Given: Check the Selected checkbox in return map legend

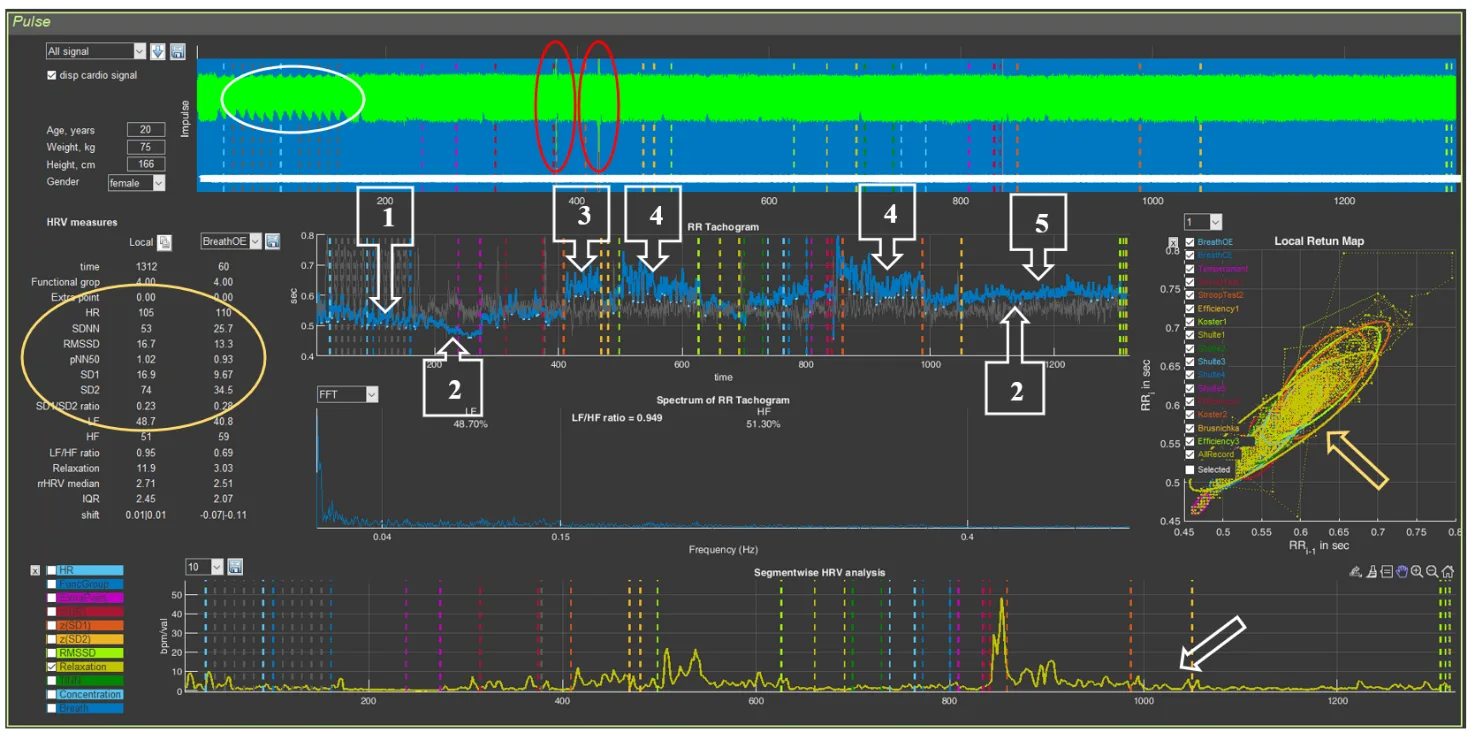Looking at the screenshot, I should click(x=1190, y=469).
